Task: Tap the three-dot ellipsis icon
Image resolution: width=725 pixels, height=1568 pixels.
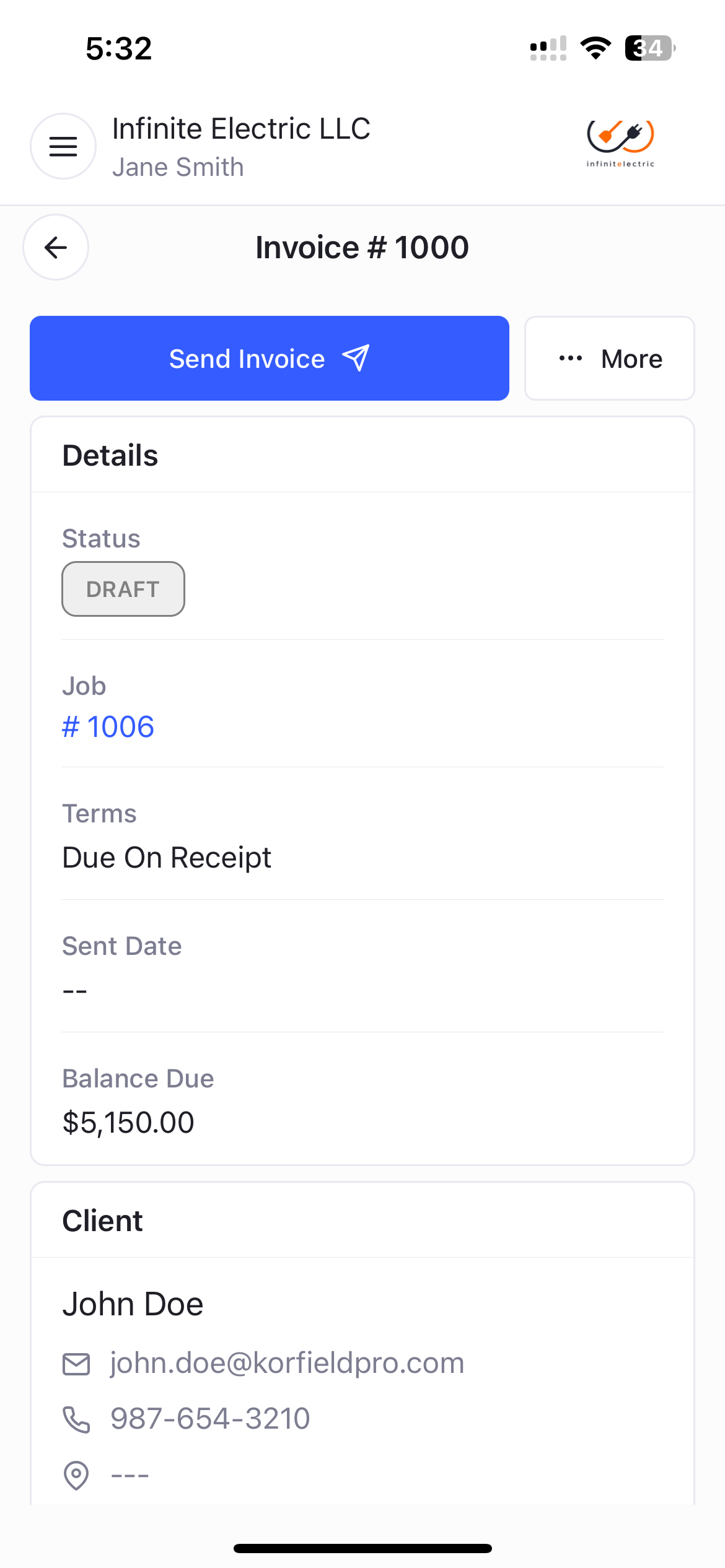Action: click(570, 358)
